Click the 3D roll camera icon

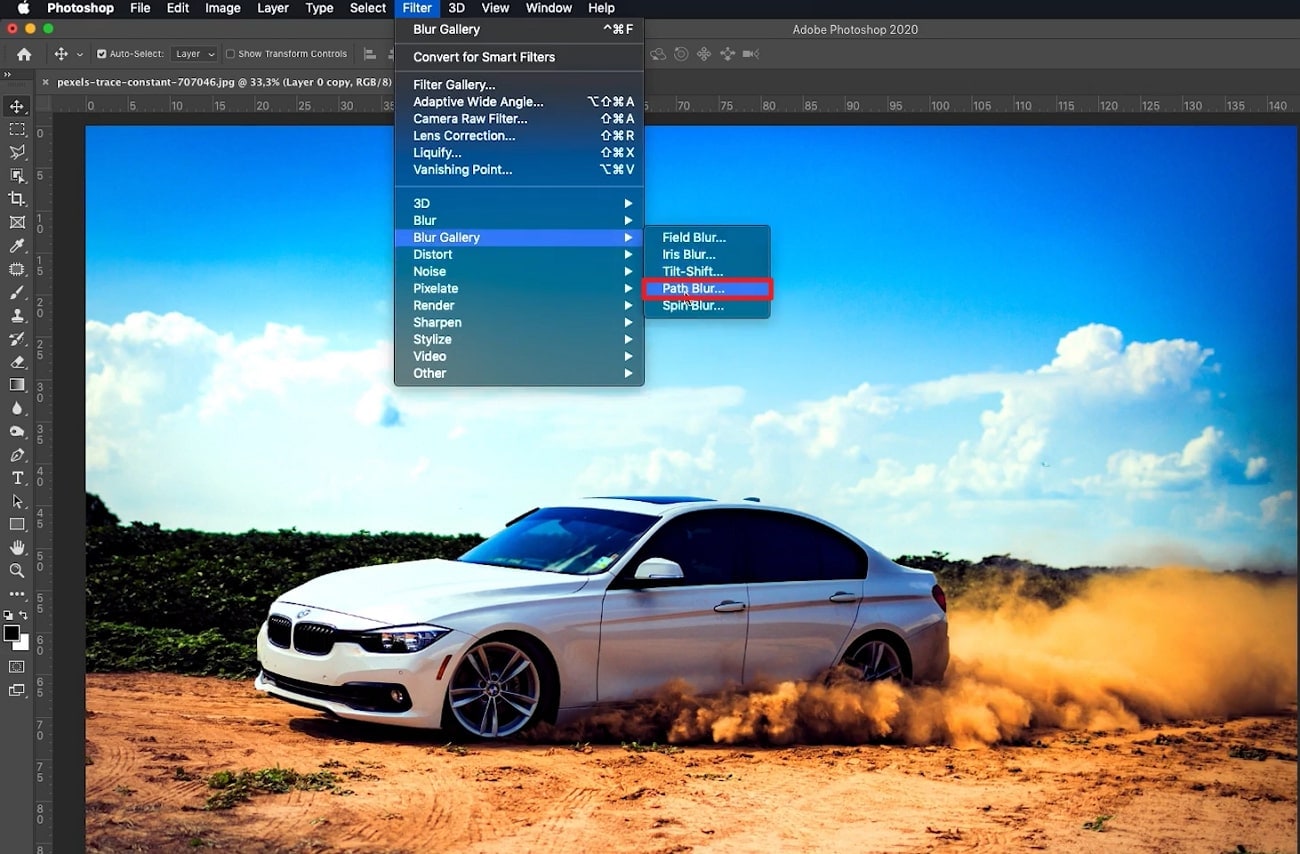(681, 54)
